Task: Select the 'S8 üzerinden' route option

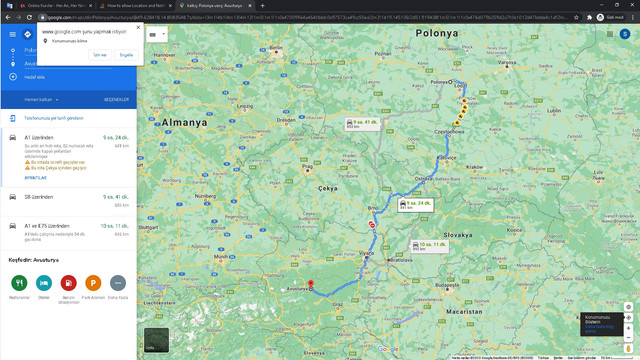Action: 69,202
